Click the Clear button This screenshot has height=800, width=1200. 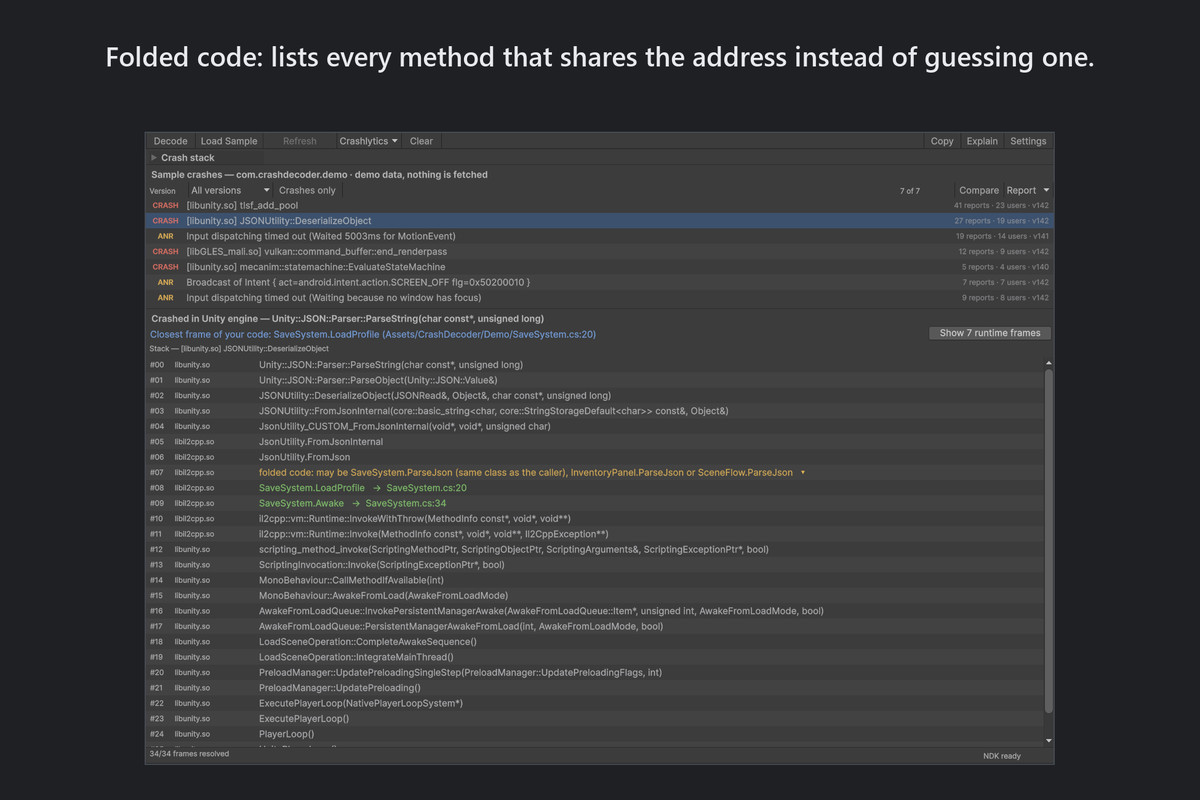coord(421,141)
